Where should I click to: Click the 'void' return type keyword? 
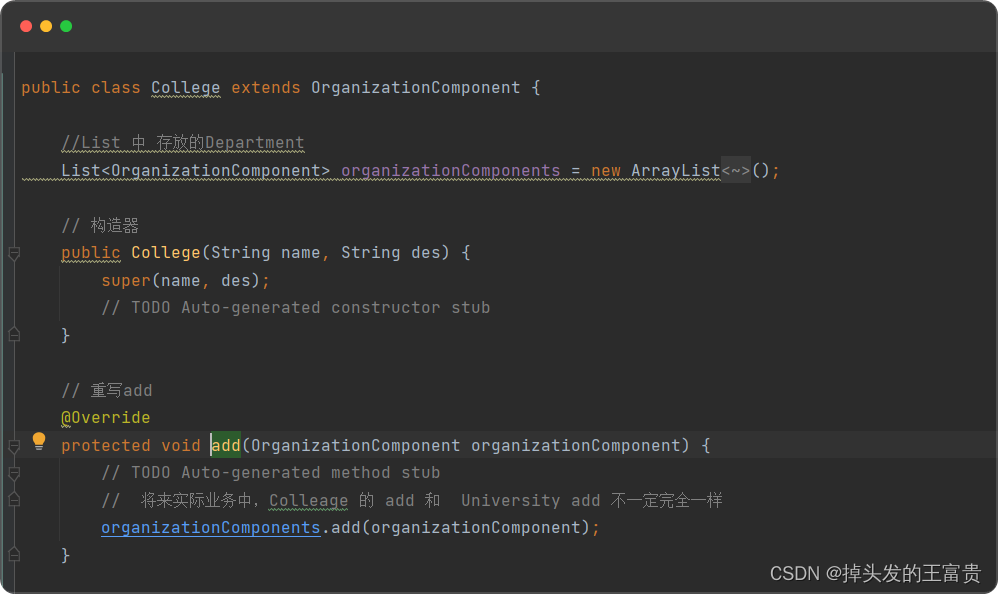(181, 446)
